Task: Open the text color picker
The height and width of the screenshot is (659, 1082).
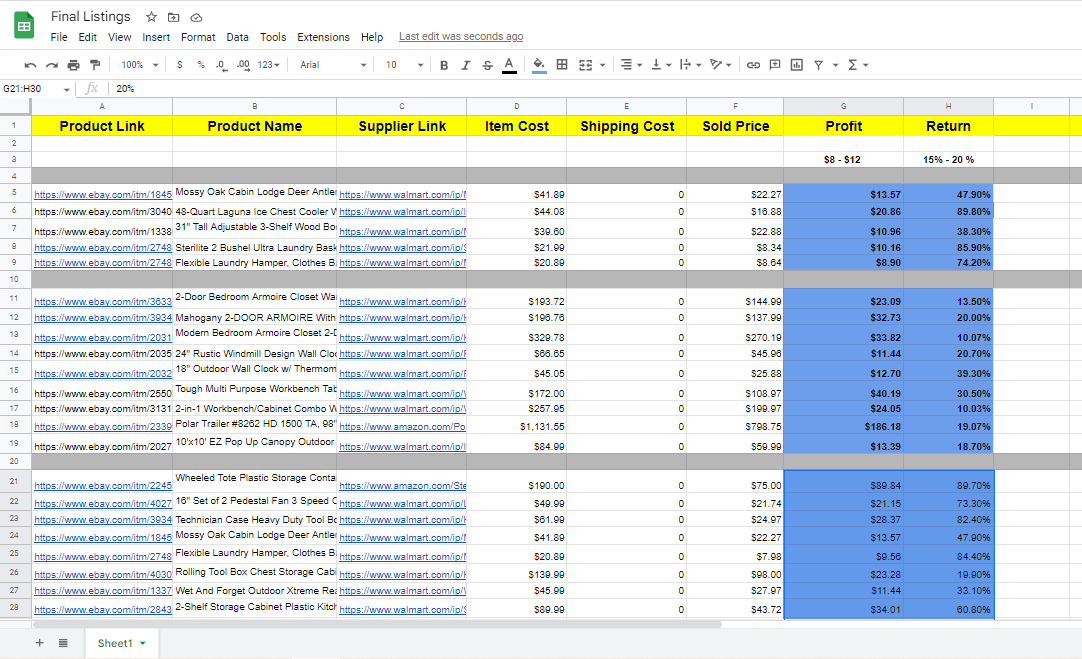Action: tap(509, 65)
